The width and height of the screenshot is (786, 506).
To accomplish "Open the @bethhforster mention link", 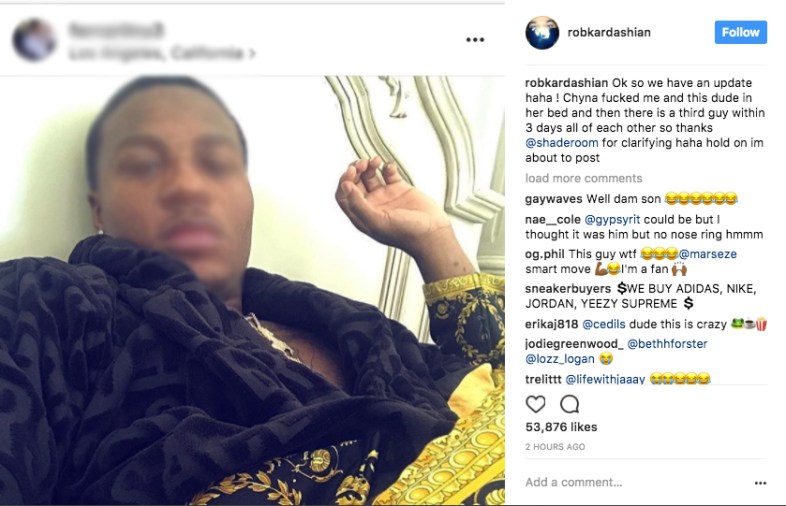I will (x=667, y=344).
